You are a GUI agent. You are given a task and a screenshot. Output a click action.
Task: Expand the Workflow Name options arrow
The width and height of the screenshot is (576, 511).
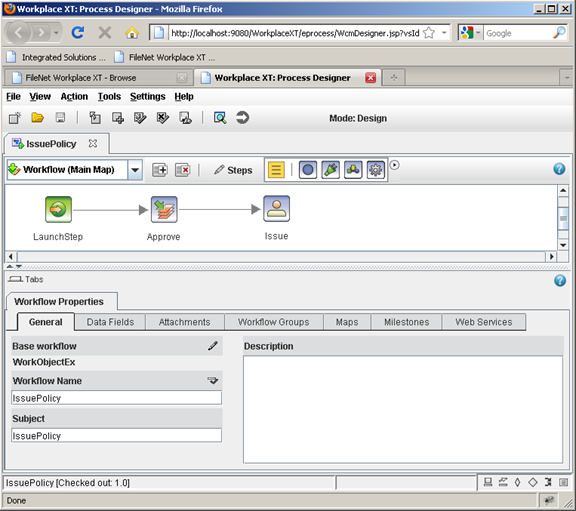tap(213, 381)
